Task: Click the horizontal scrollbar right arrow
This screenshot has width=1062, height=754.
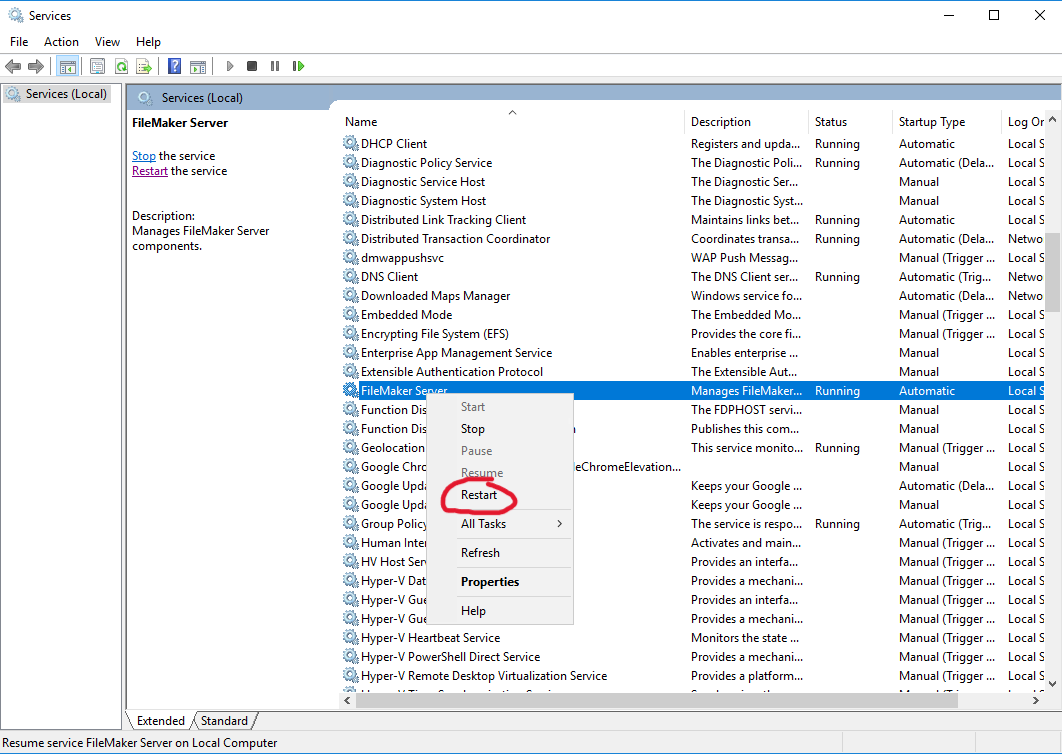Action: point(1036,700)
